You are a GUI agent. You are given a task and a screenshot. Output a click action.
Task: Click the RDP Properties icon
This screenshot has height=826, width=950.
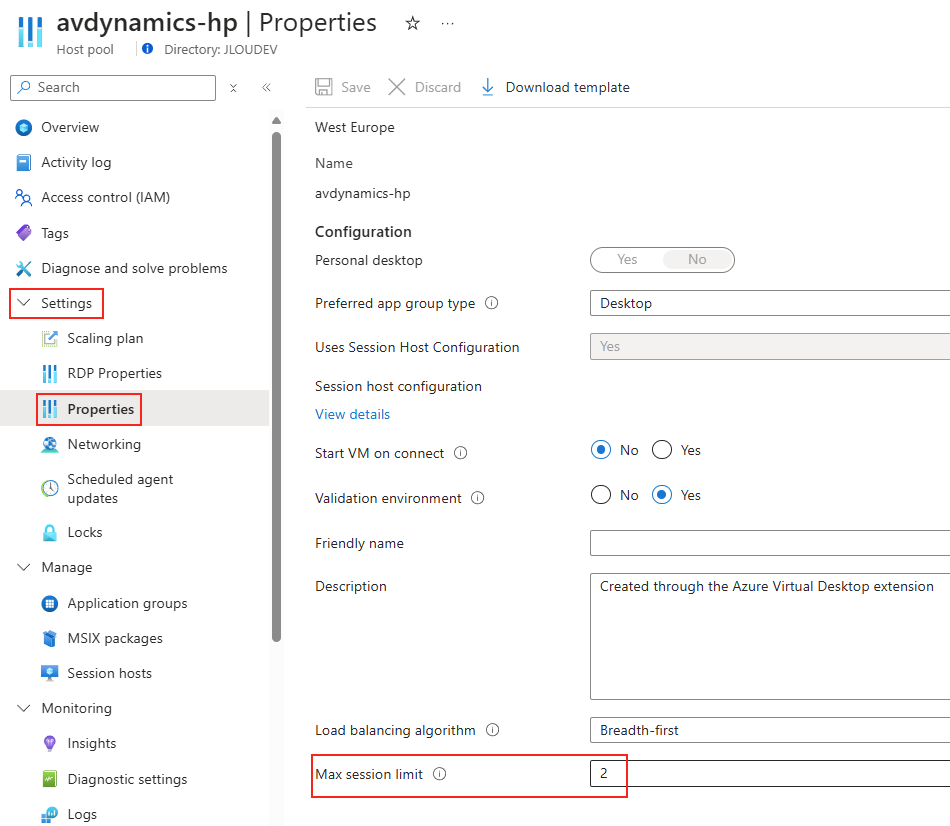[50, 374]
